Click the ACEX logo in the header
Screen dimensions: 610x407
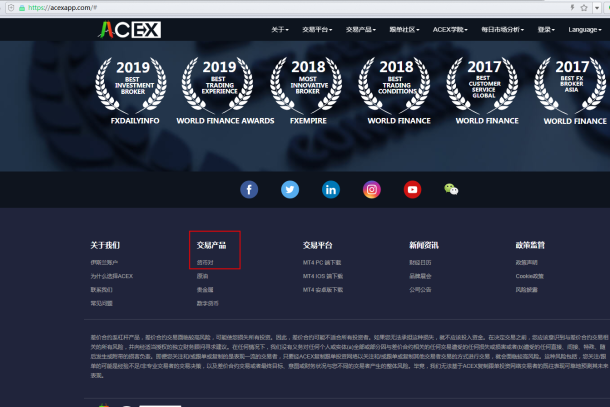[x=130, y=30]
